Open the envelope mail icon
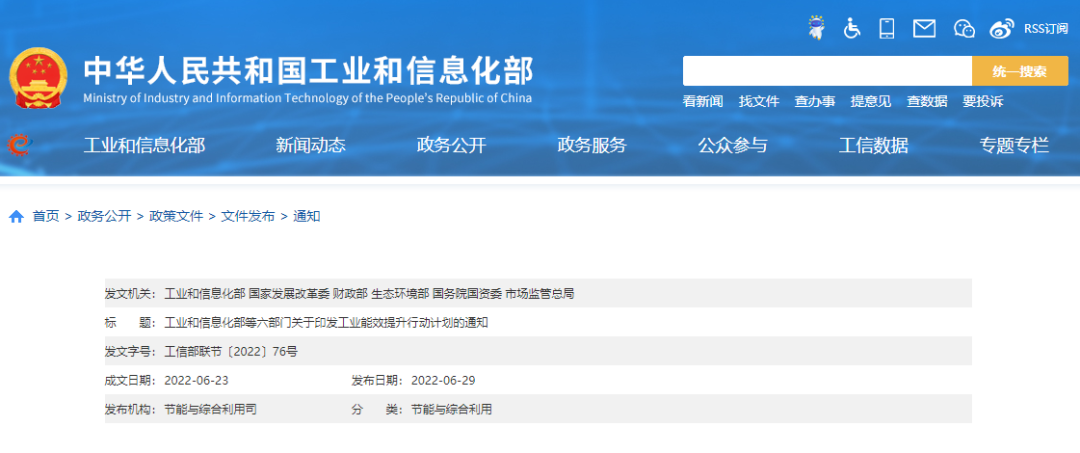1080x453 pixels. [924, 28]
